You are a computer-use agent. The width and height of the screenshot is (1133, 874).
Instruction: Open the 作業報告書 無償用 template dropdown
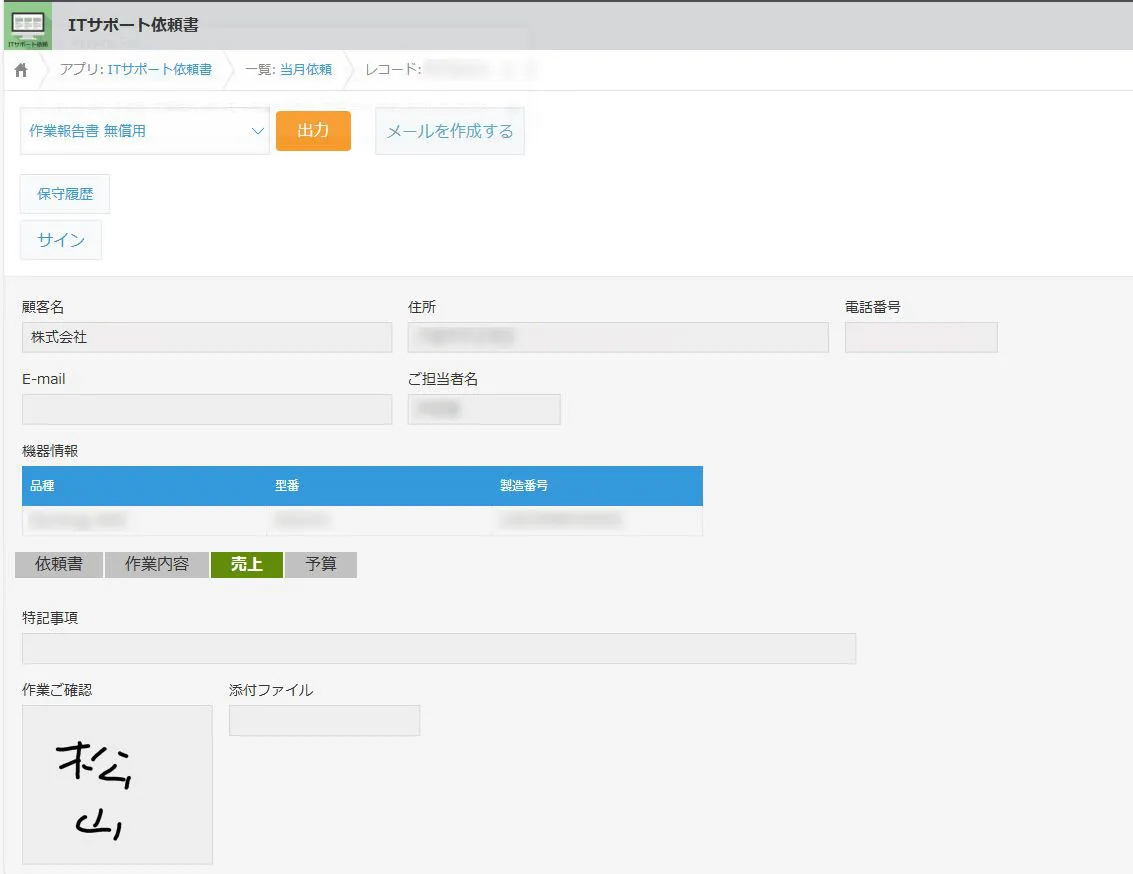[144, 131]
